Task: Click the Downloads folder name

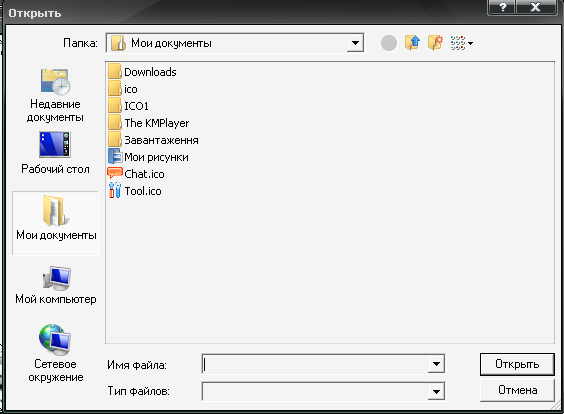Action: pos(150,72)
